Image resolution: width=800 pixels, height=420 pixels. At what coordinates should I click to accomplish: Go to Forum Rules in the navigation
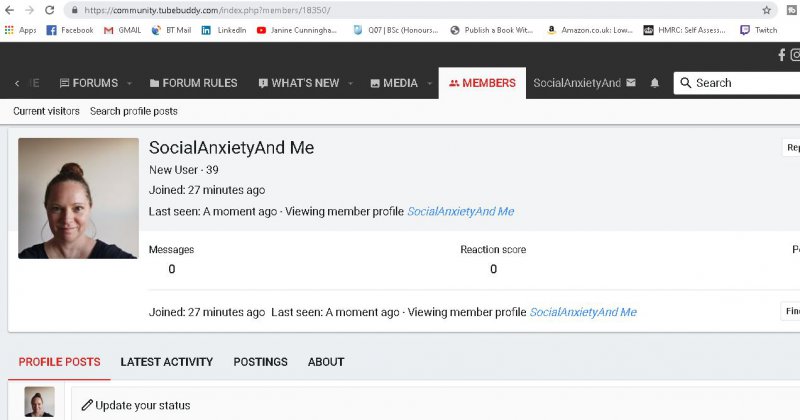(x=192, y=83)
